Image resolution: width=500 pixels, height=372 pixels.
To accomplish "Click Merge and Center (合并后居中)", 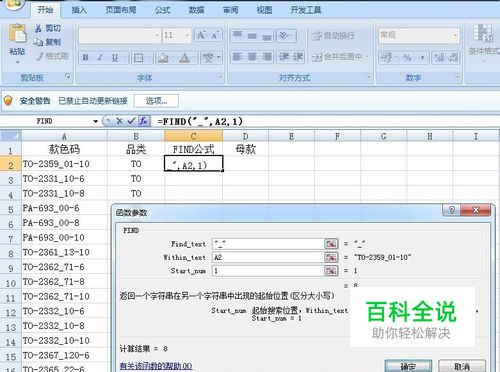I will coord(337,57).
